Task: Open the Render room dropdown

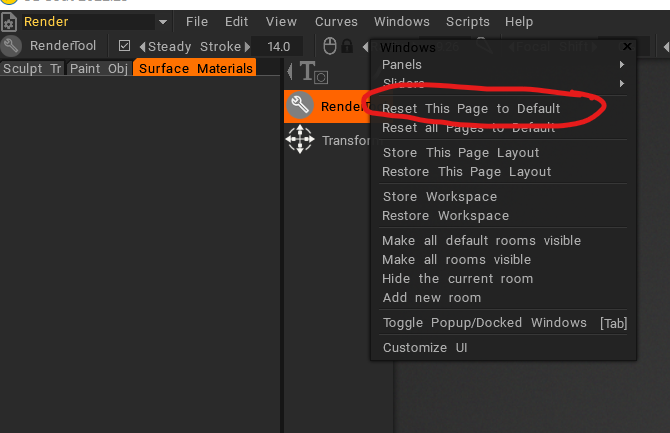Action: (162, 22)
